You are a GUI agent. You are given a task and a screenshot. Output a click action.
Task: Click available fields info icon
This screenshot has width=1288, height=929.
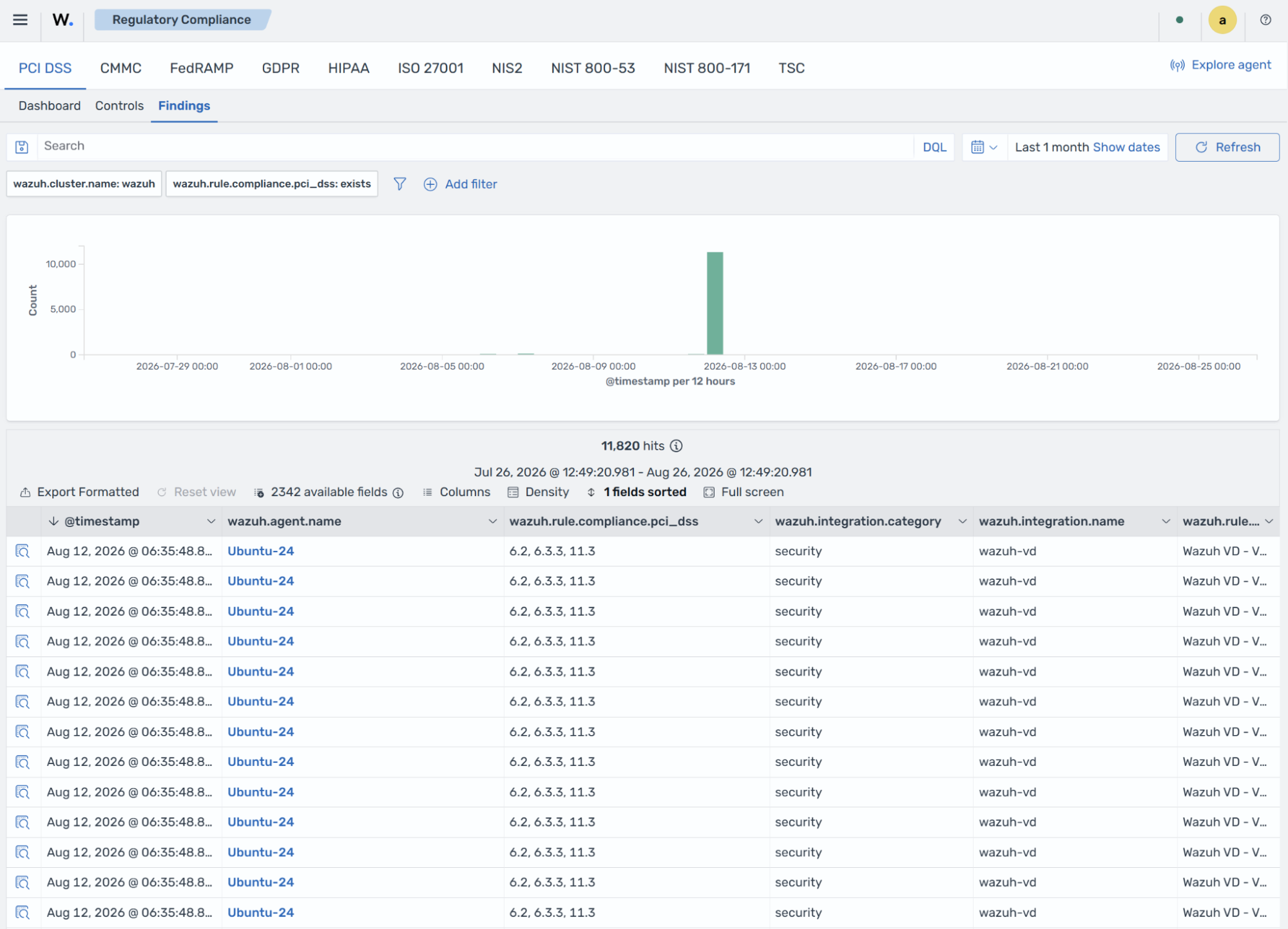coord(398,493)
